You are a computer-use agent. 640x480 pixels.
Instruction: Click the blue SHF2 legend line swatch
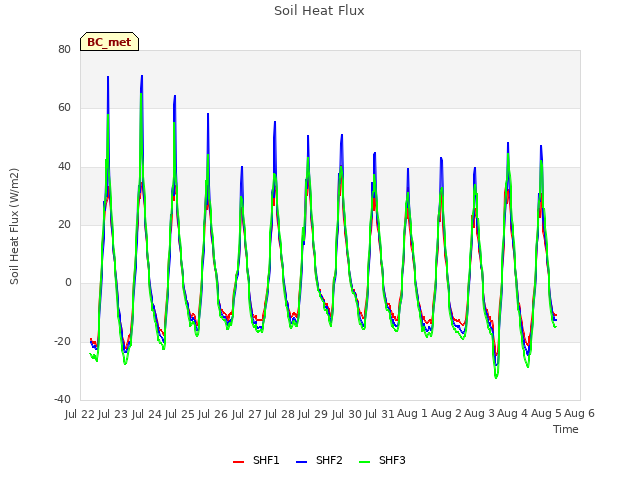(x=301, y=462)
